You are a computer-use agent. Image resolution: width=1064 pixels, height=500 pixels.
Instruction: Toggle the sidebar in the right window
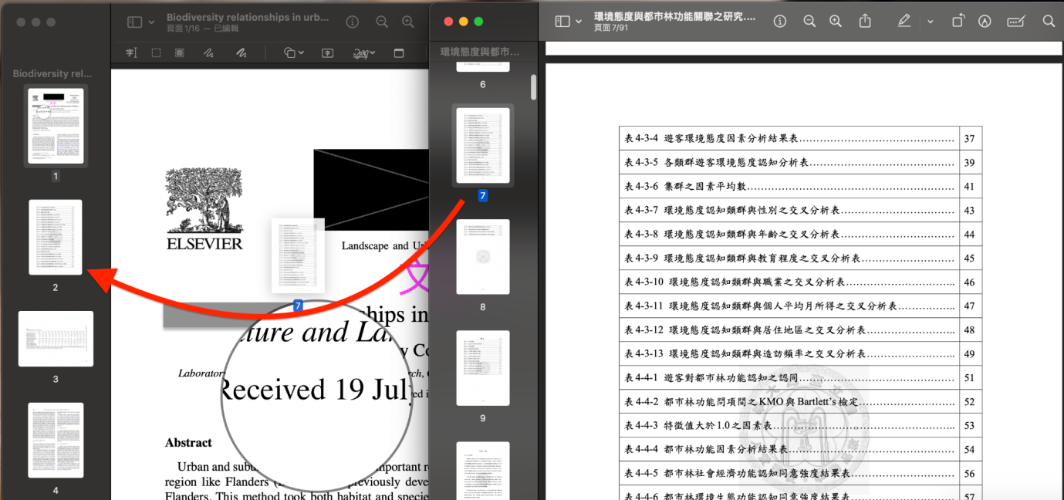click(563, 21)
